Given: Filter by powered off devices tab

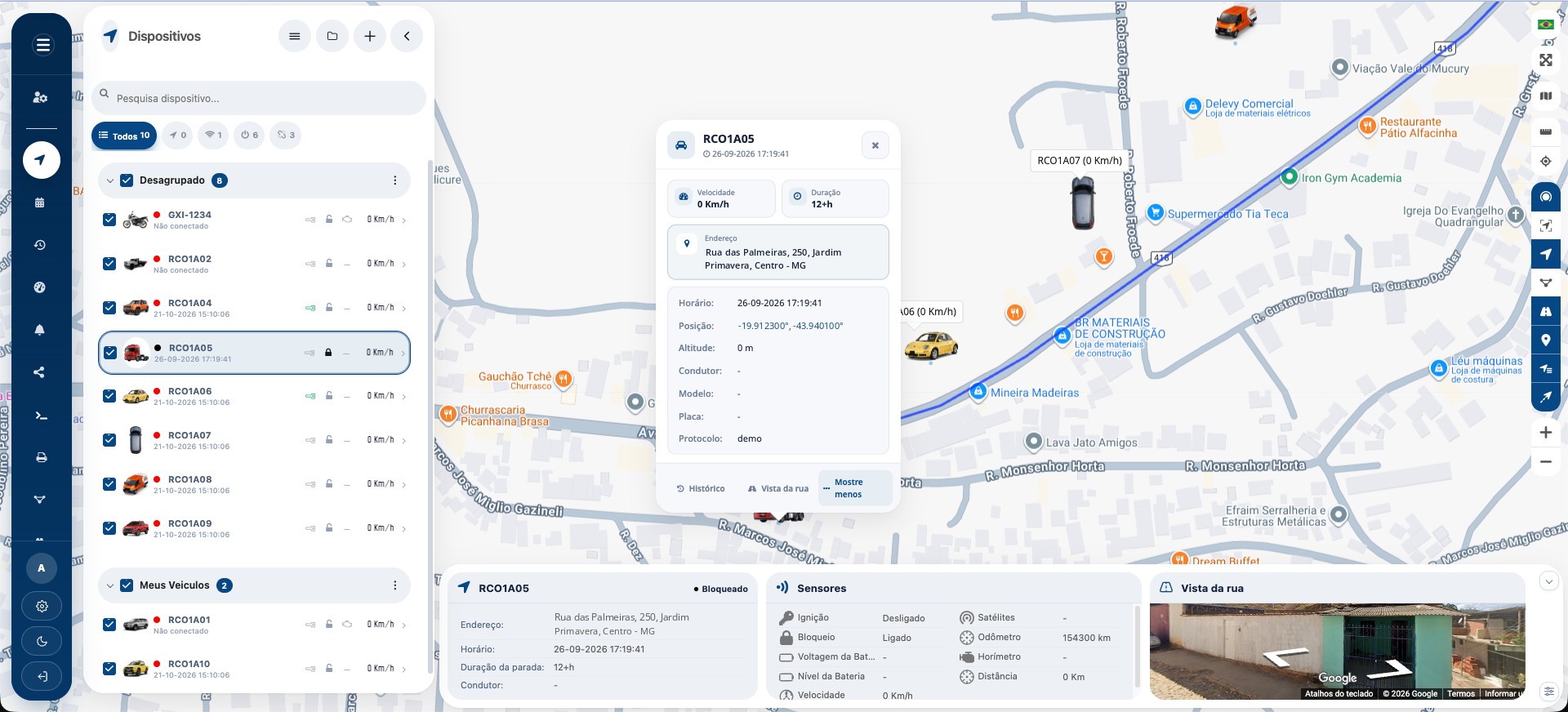Looking at the screenshot, I should tap(249, 136).
